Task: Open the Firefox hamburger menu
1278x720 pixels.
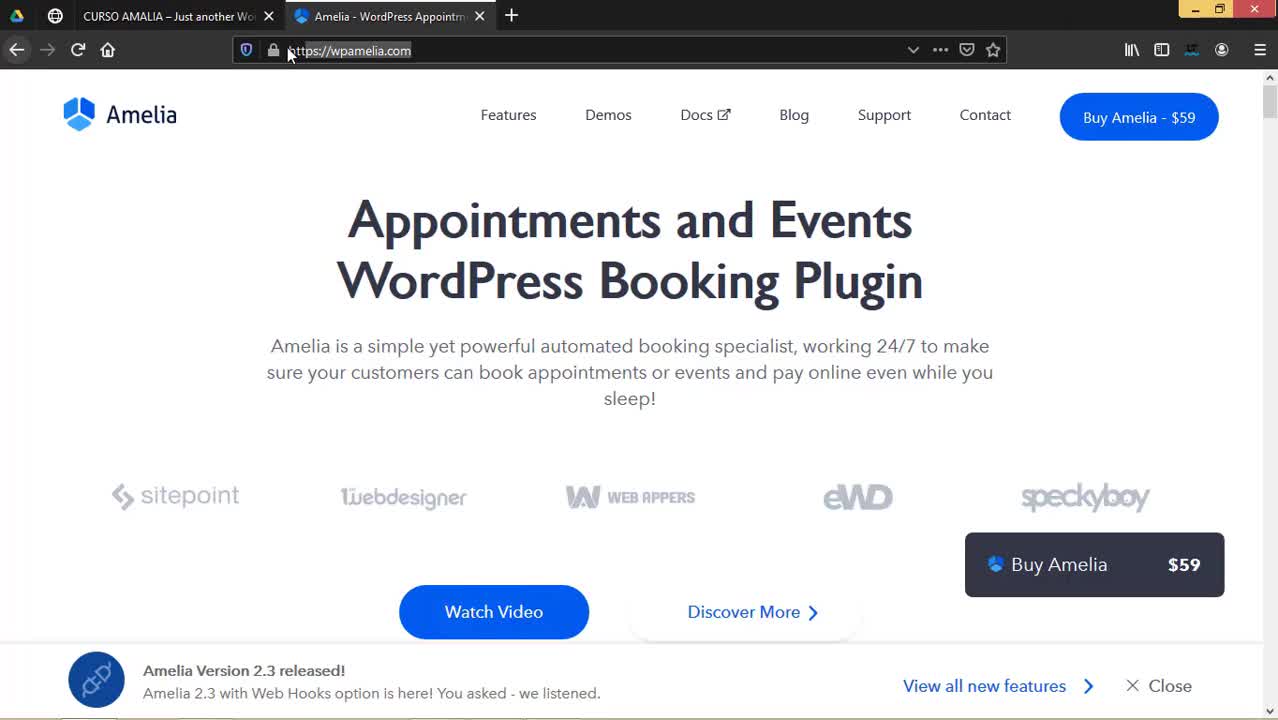Action: pyautogui.click(x=1260, y=50)
